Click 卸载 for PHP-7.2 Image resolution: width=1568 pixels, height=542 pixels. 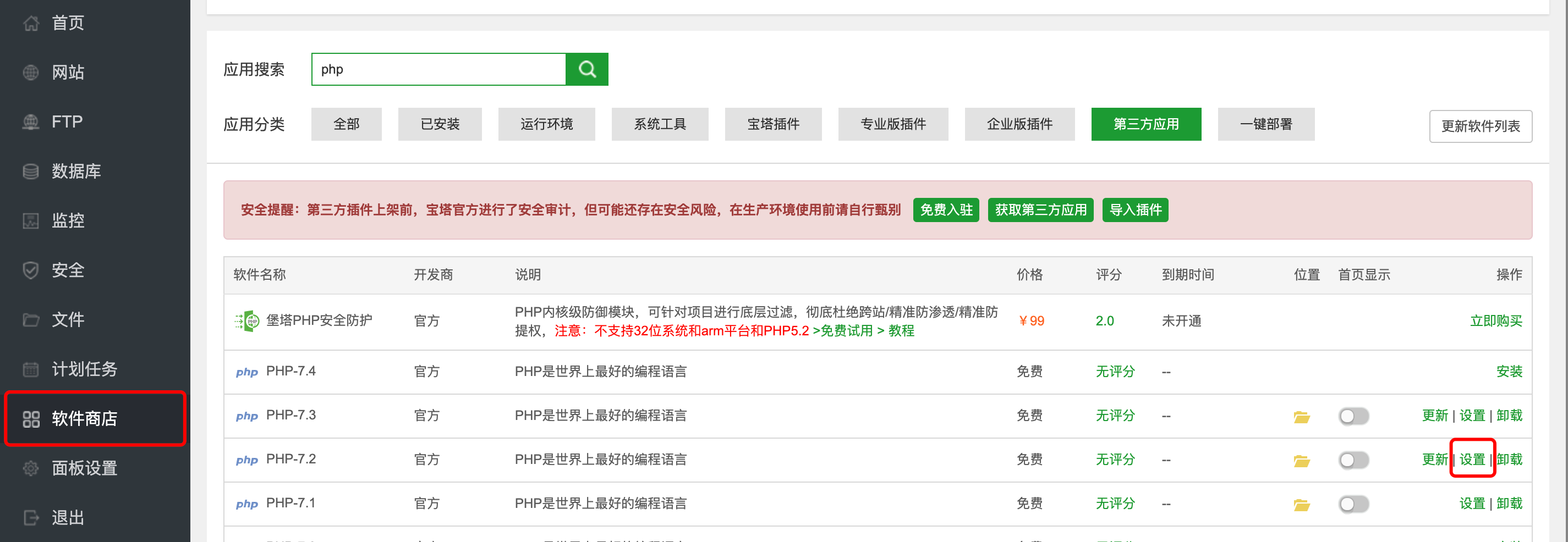coord(1509,459)
